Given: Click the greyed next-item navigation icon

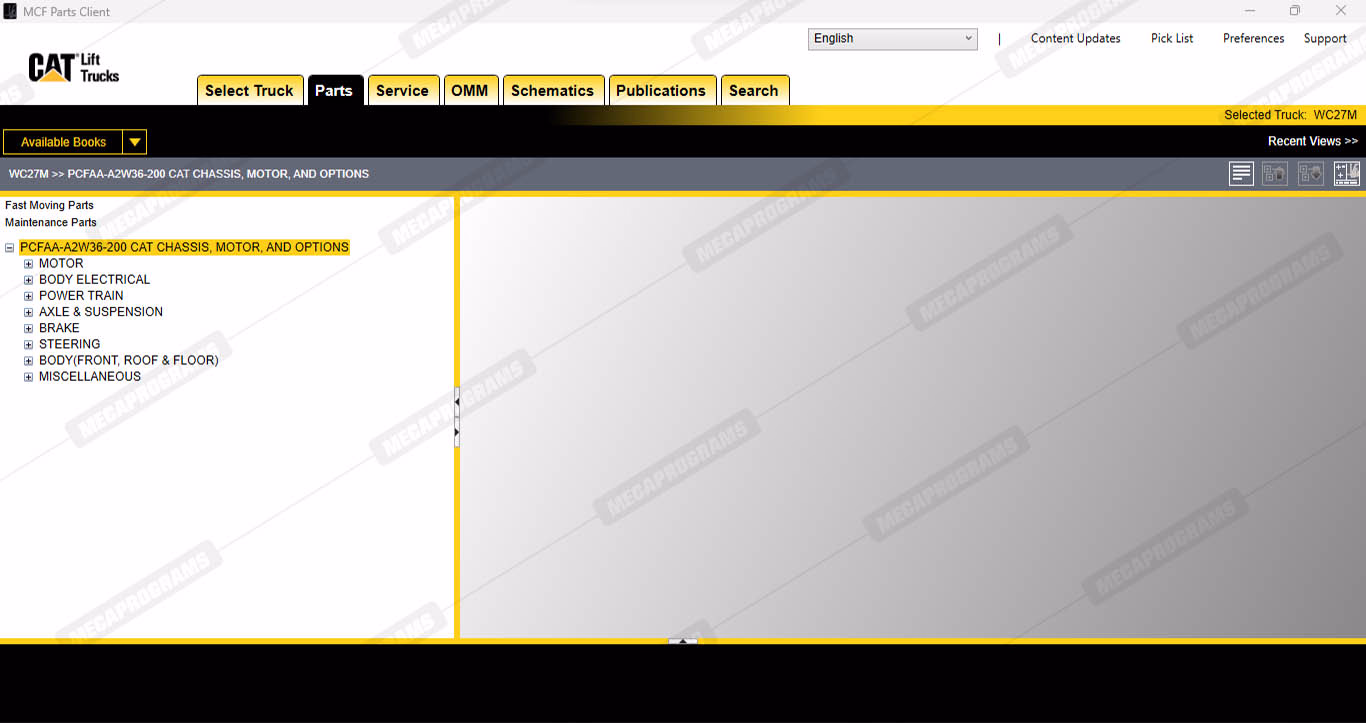Looking at the screenshot, I should 1310,174.
